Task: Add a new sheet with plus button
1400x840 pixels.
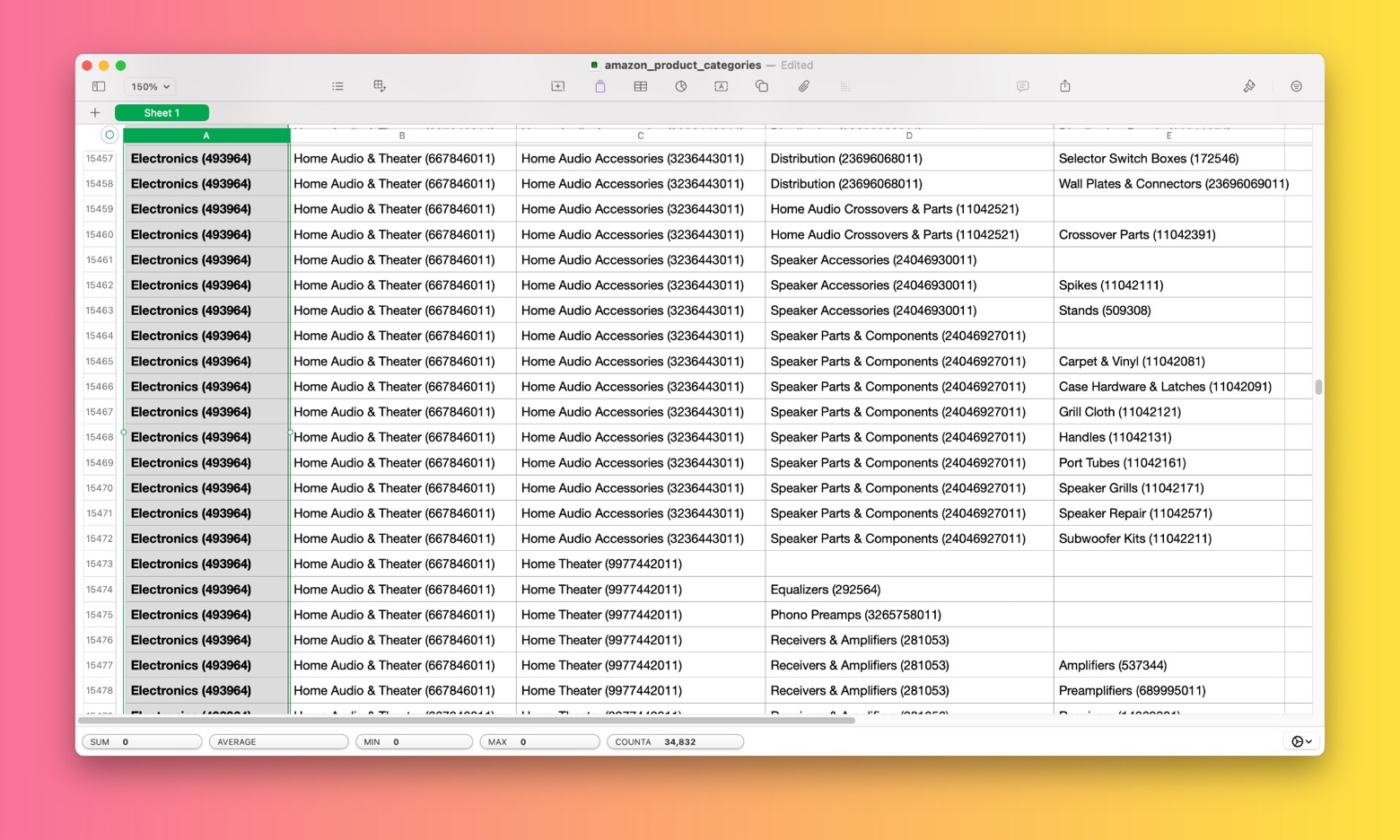Action: pos(95,113)
